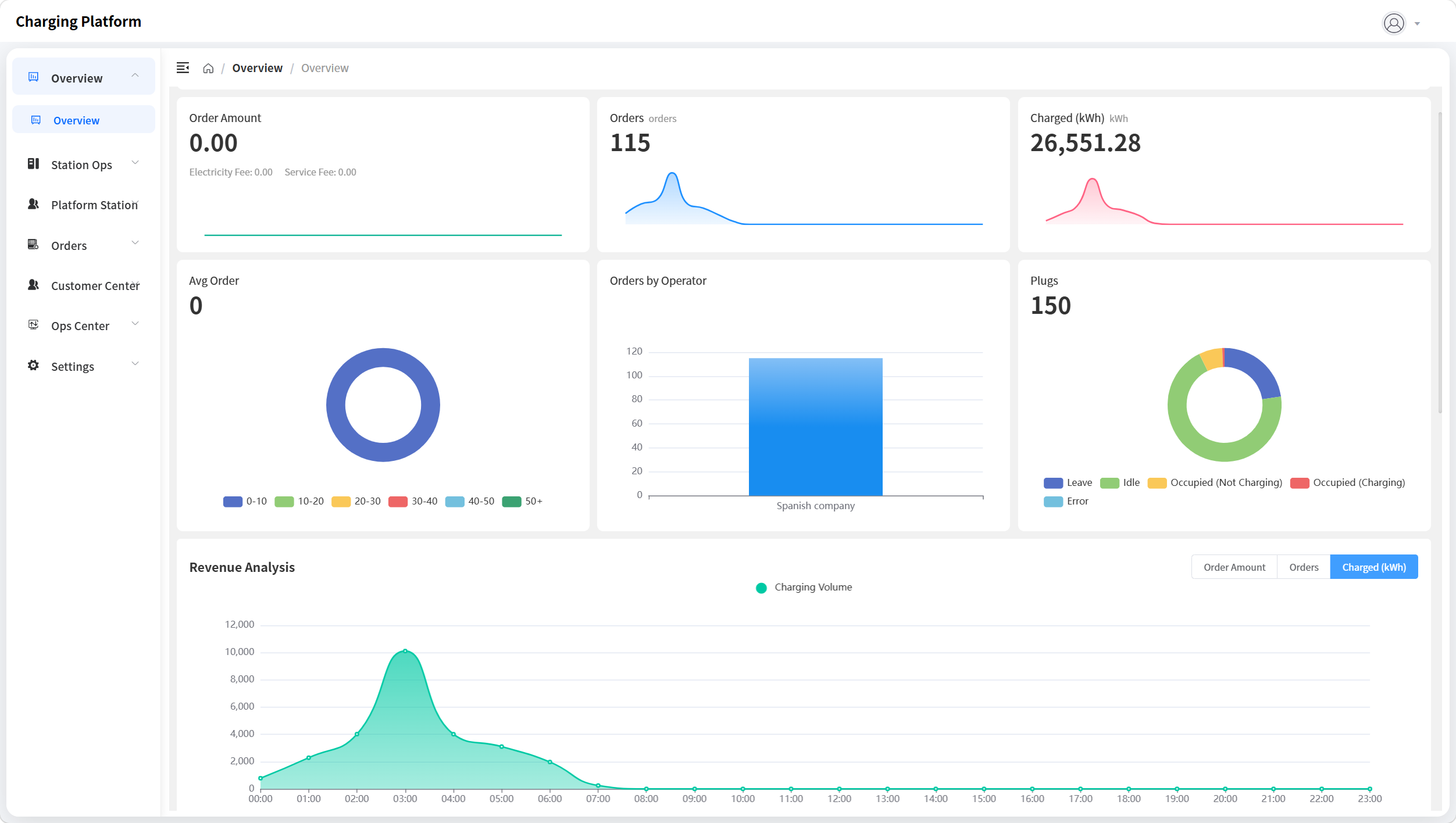
Task: Collapse the sidebar using the menu fold icon
Action: (x=183, y=68)
